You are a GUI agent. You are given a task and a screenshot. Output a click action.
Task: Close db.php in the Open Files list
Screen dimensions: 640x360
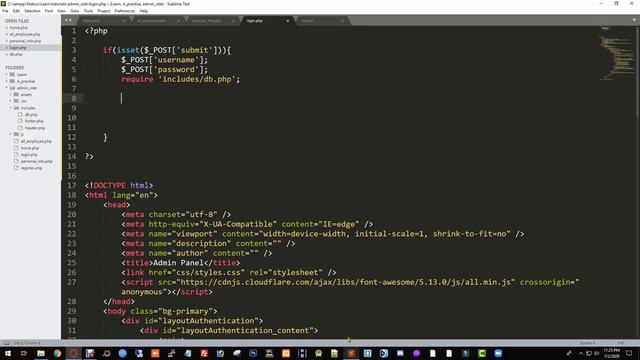click(7, 54)
